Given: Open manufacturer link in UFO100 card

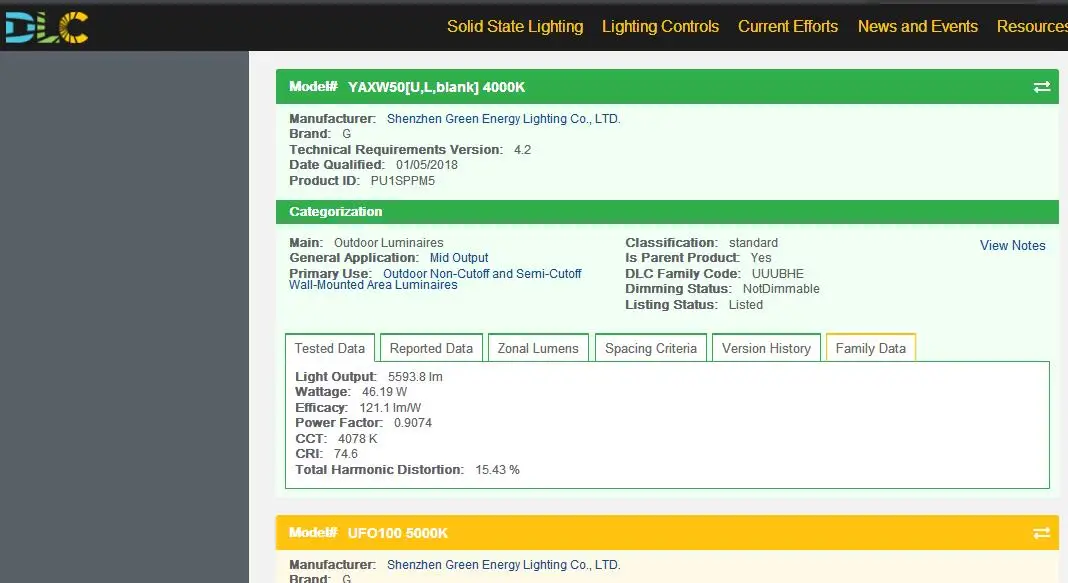Looking at the screenshot, I should point(503,565).
